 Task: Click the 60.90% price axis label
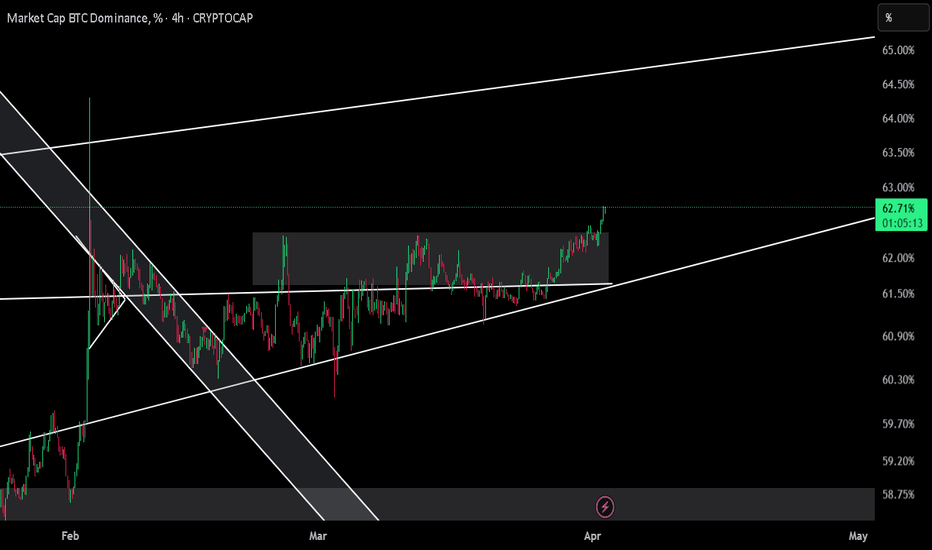pos(898,337)
